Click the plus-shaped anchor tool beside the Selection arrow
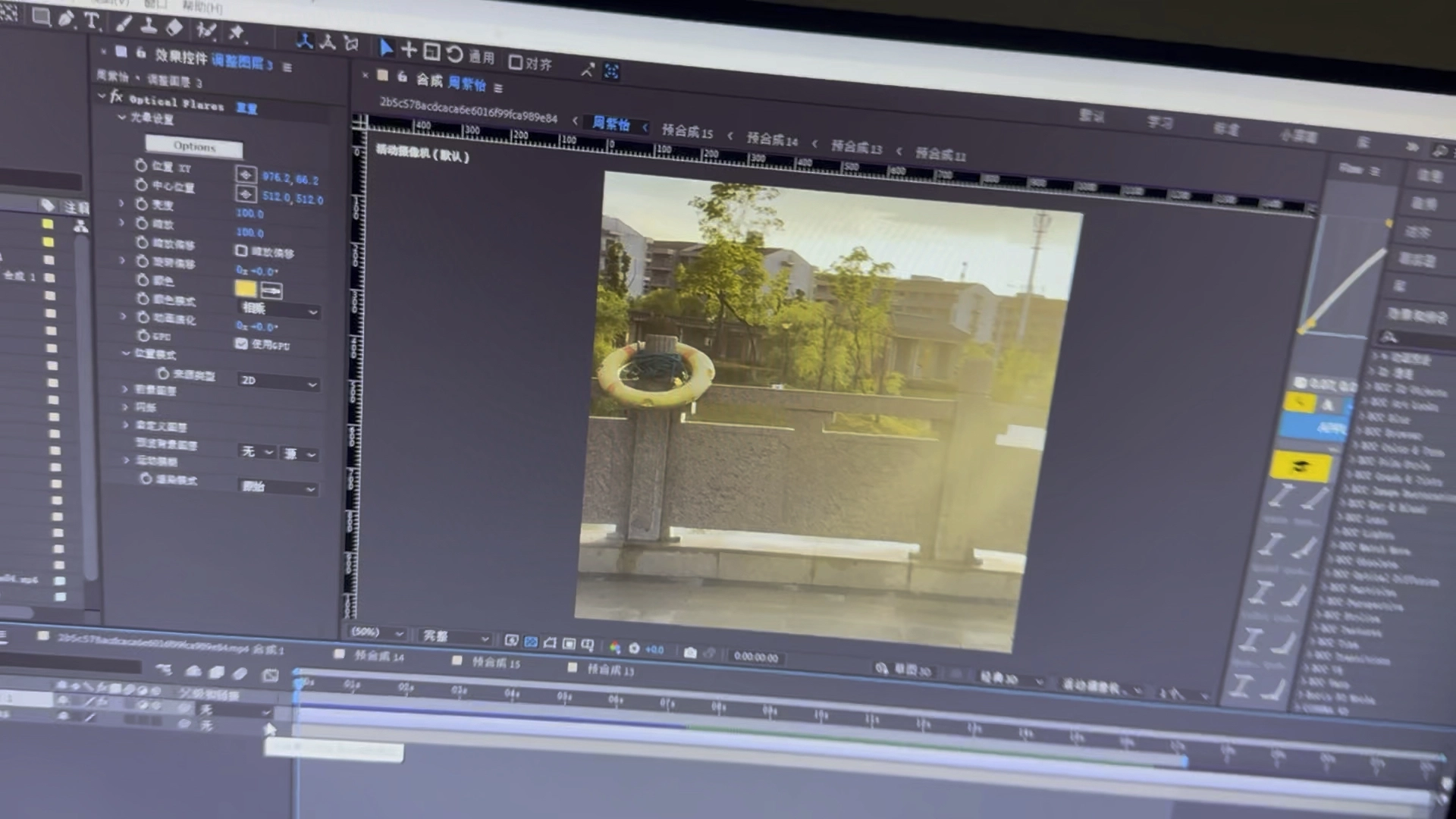This screenshot has width=1456, height=819. (x=409, y=50)
